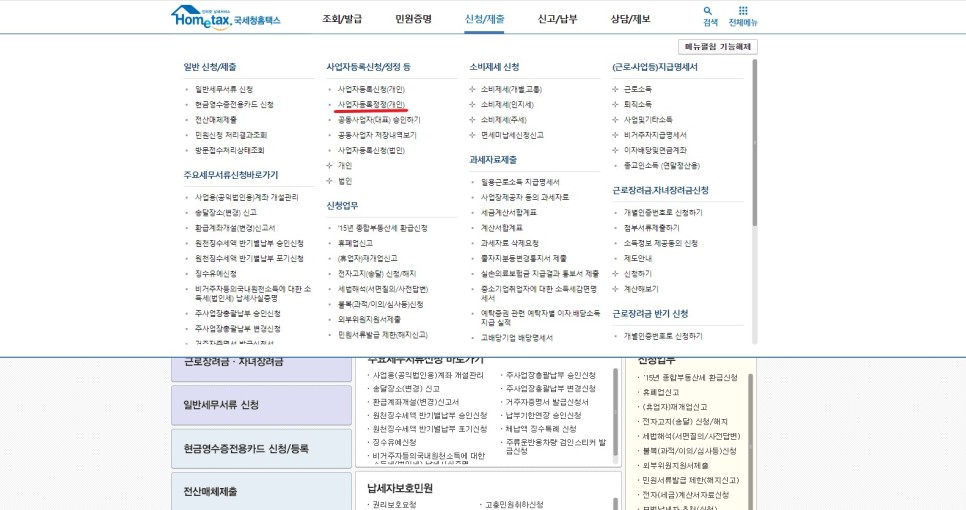Open 전산매체제출 in the menu list

(x=216, y=120)
